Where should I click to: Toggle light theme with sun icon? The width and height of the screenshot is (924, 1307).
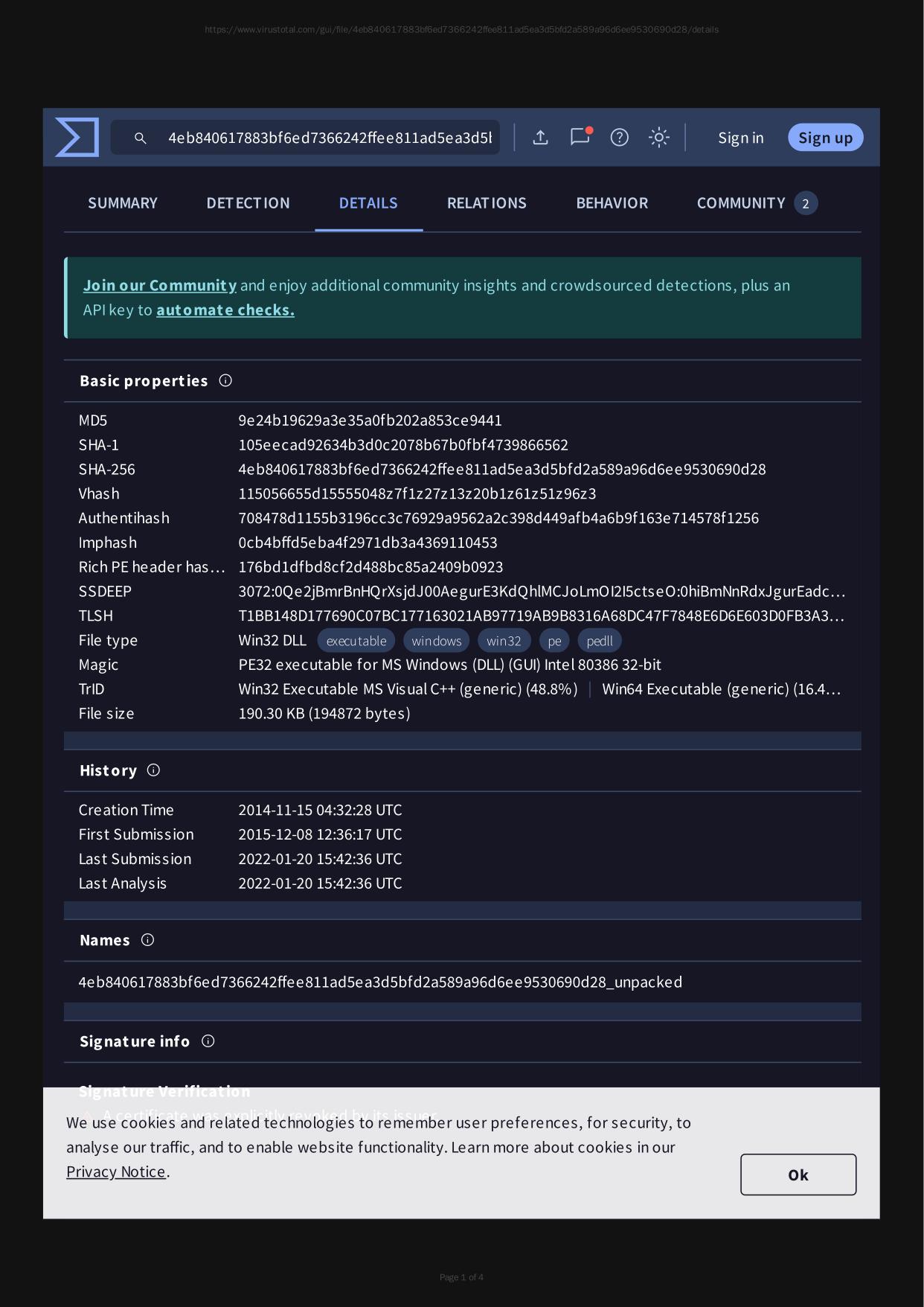pos(658,138)
